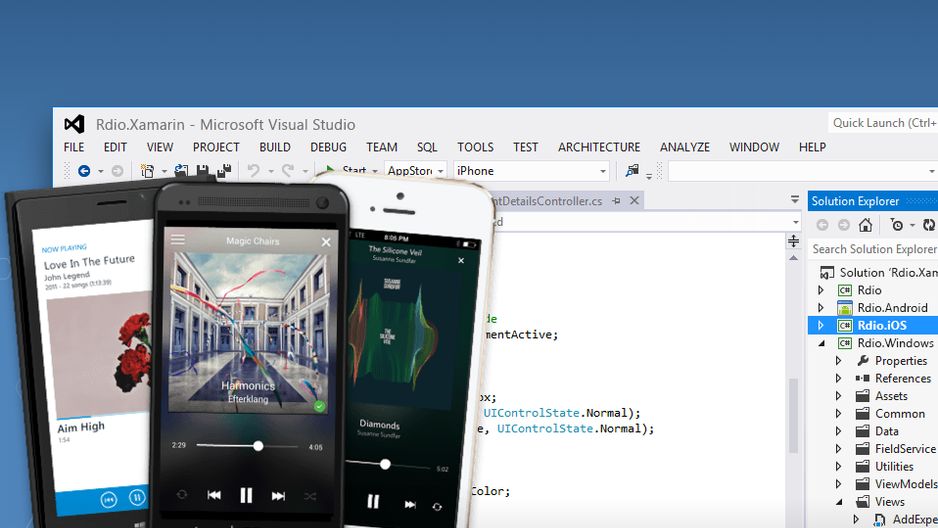938x528 pixels.
Task: Open the ARCHITECTURE menu
Action: point(599,147)
